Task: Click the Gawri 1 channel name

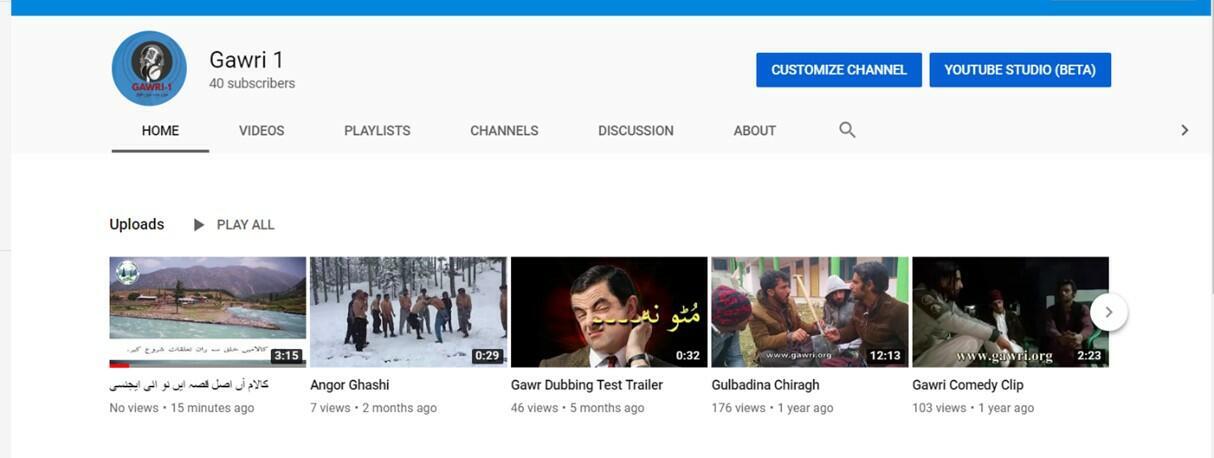Action: [x=246, y=60]
